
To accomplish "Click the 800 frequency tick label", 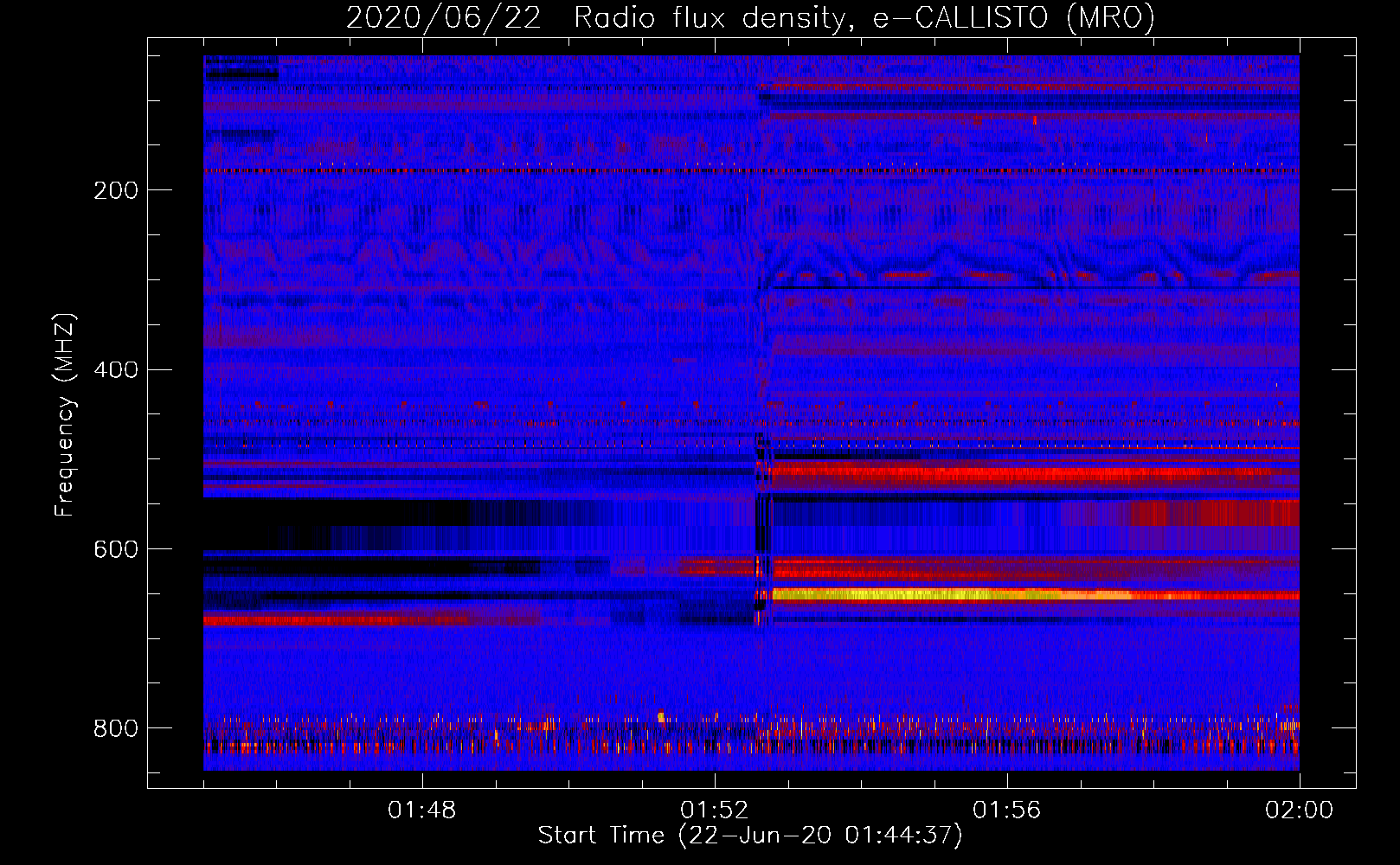I will tap(116, 728).
